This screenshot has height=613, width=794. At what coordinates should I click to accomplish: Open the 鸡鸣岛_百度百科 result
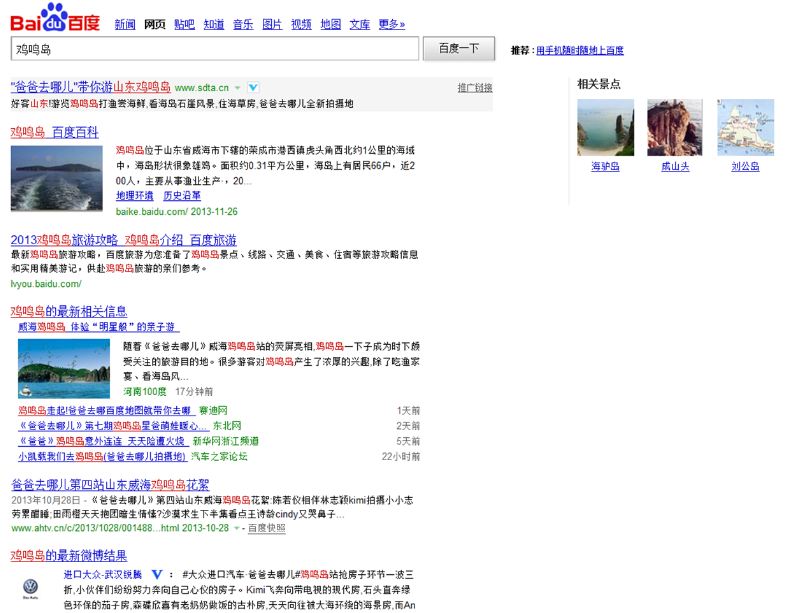tap(55, 132)
